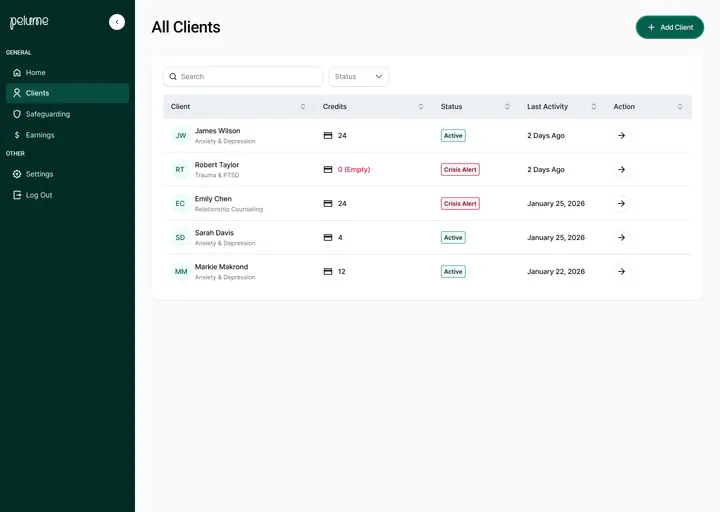Screen dimensions: 720x512
Task: Click Robert Taylor's credit card icon
Action: pyautogui.click(x=328, y=169)
